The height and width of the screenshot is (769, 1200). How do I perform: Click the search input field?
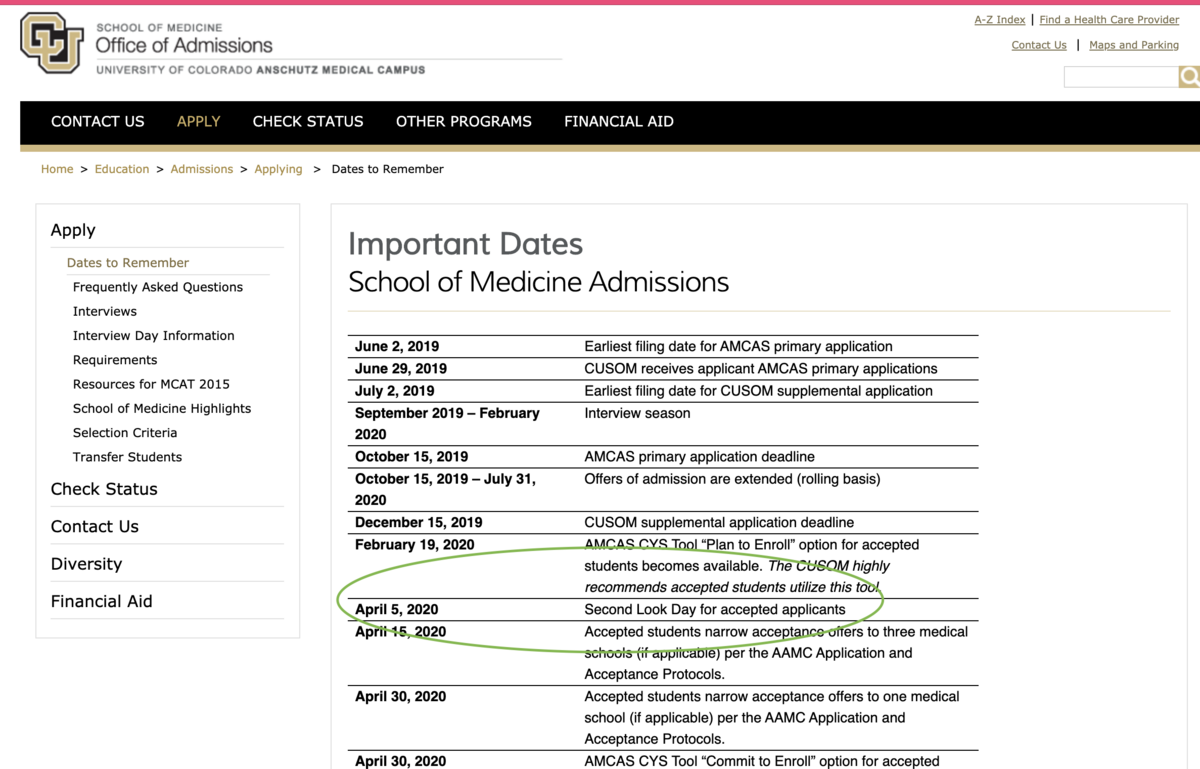point(1120,77)
